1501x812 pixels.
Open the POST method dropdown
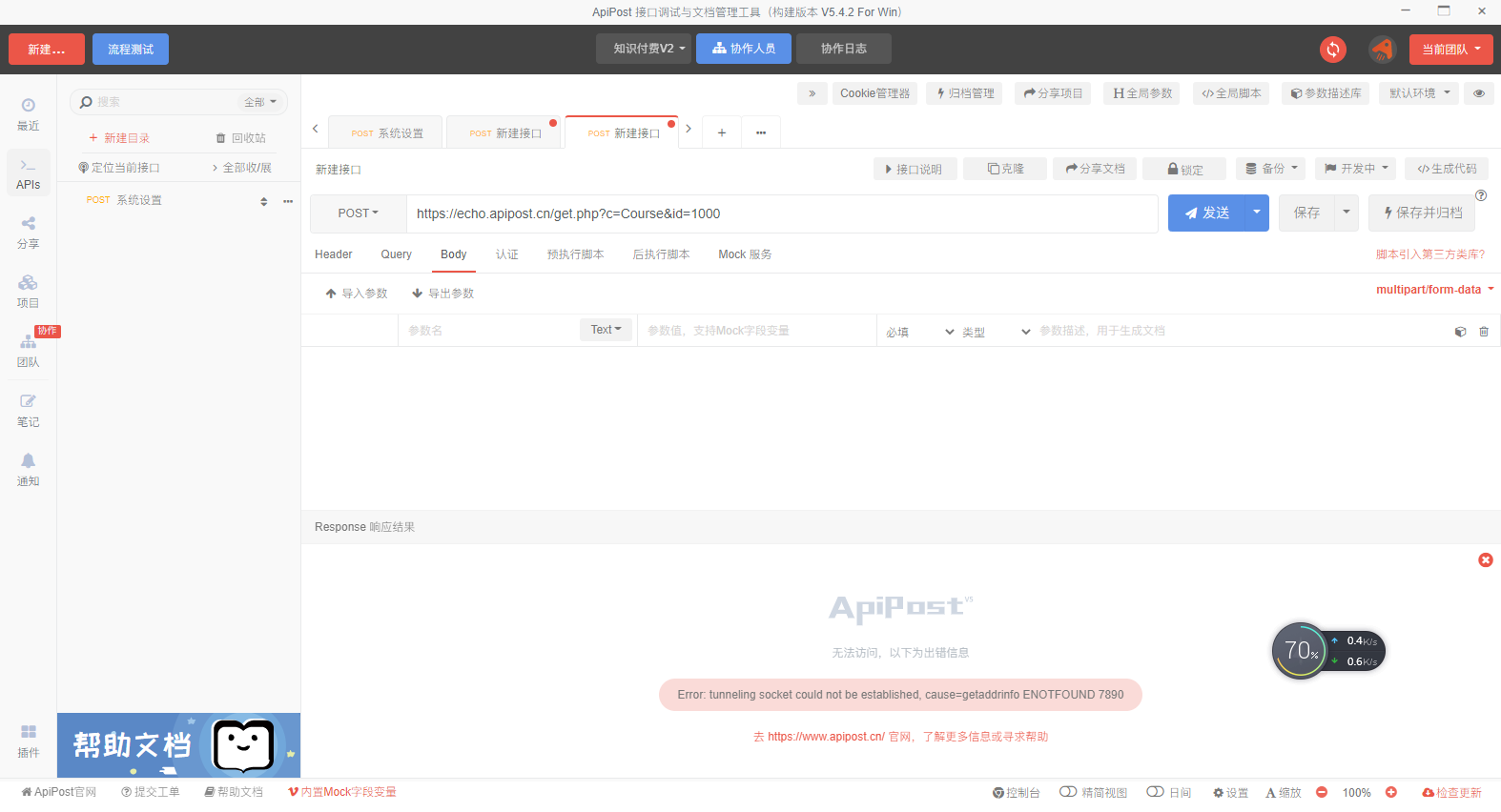click(x=359, y=213)
